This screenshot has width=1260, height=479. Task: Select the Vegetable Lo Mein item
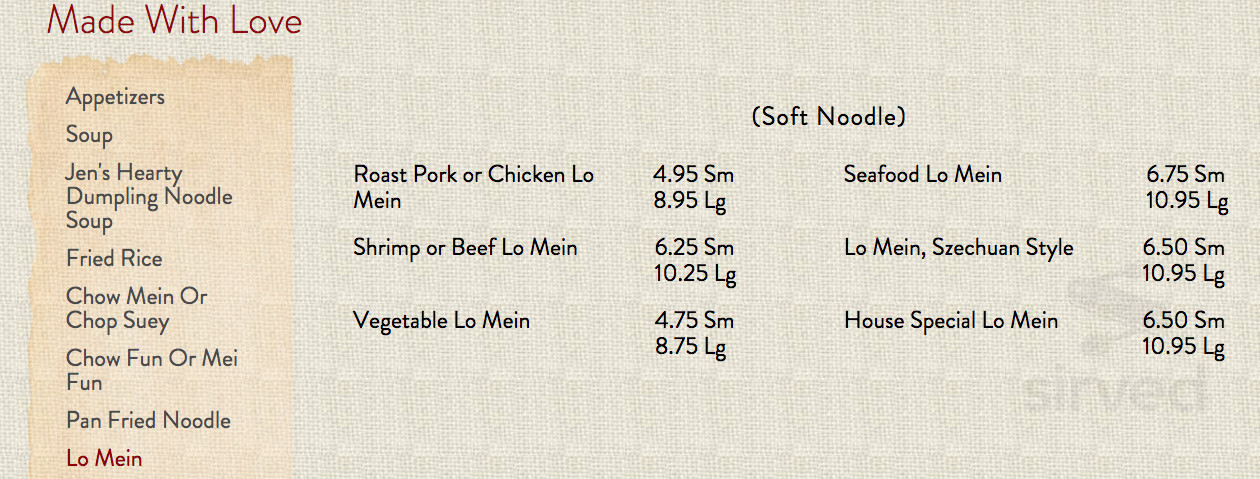pyautogui.click(x=441, y=321)
